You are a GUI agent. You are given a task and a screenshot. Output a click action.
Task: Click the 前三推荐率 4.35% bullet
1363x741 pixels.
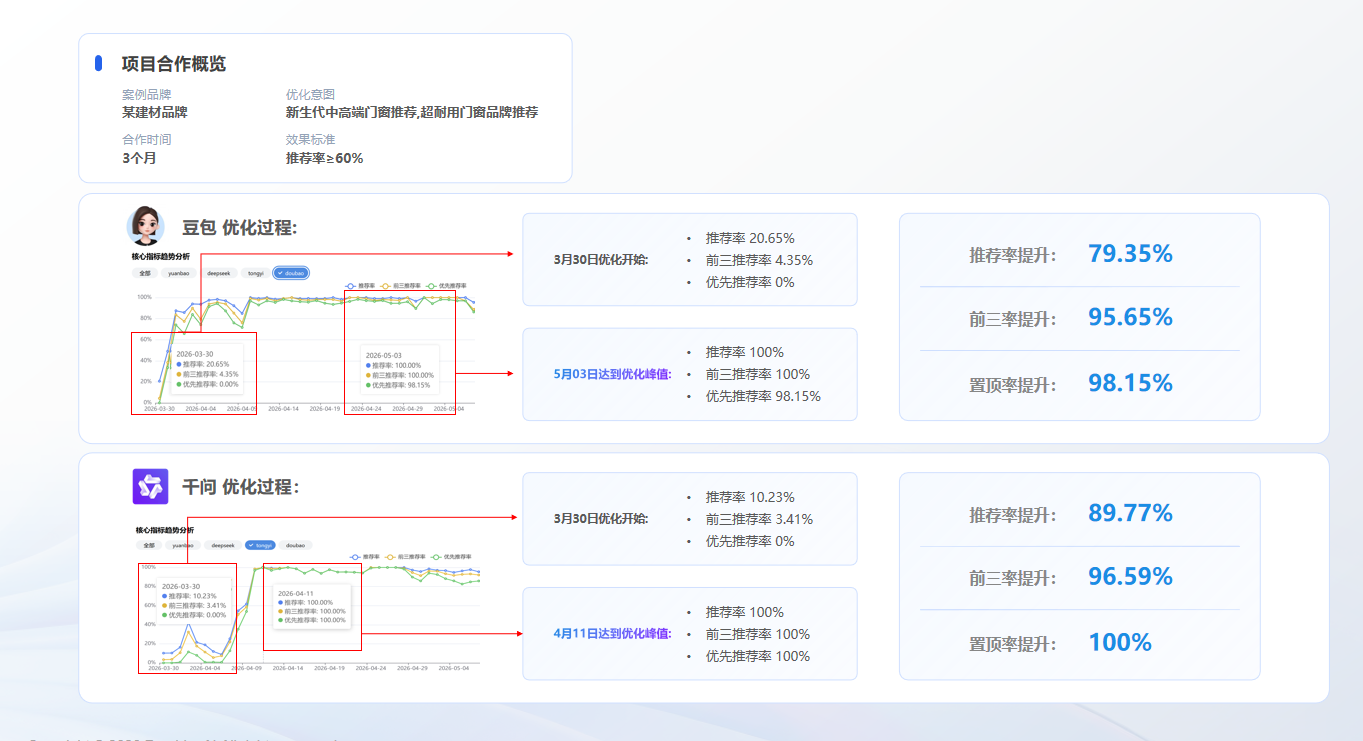pyautogui.click(x=759, y=260)
